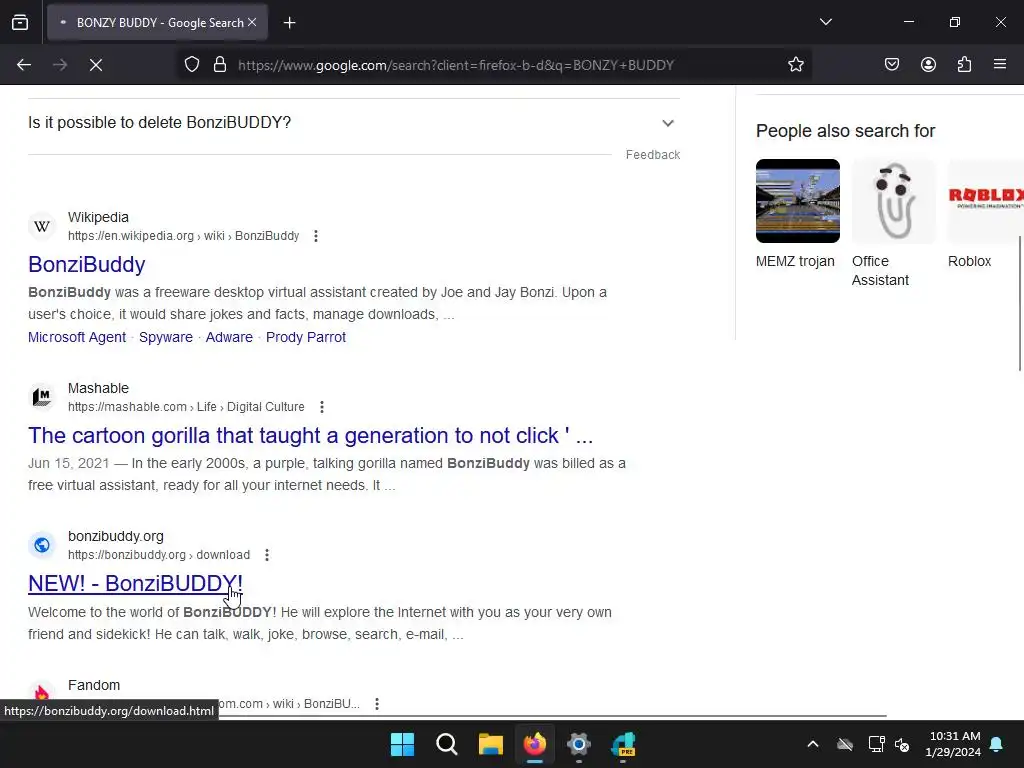This screenshot has height=768, width=1024.
Task: Open options for Wikipedia result
Action: pos(316,236)
